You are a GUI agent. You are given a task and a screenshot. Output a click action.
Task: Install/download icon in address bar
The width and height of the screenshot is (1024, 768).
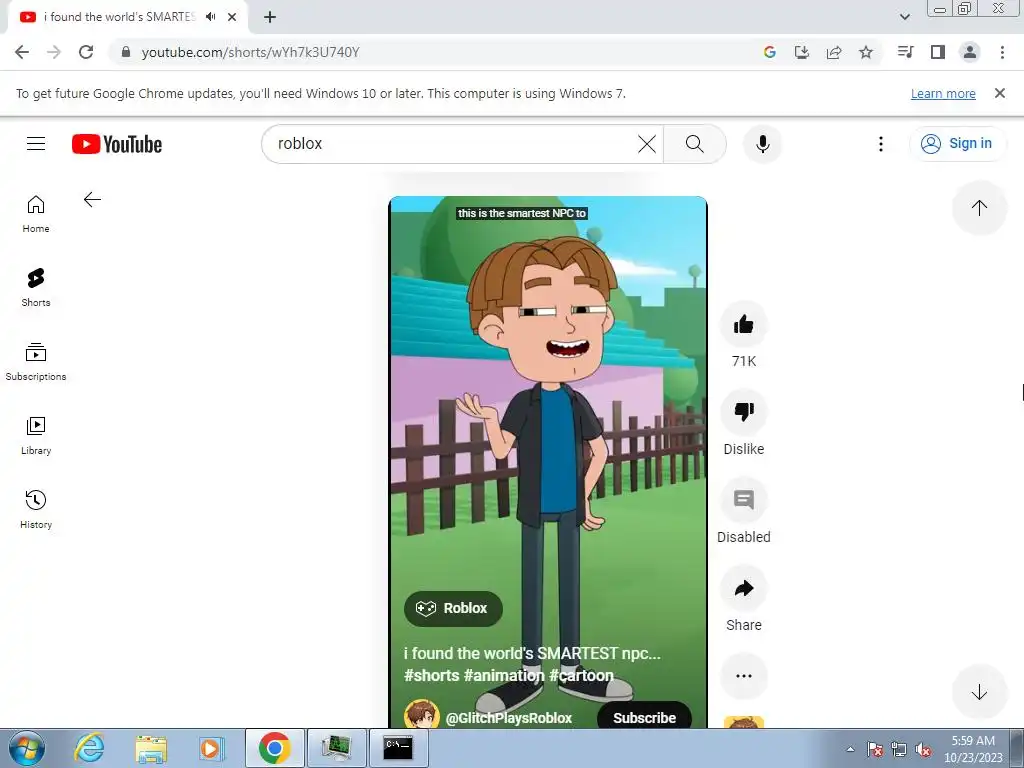(x=802, y=52)
